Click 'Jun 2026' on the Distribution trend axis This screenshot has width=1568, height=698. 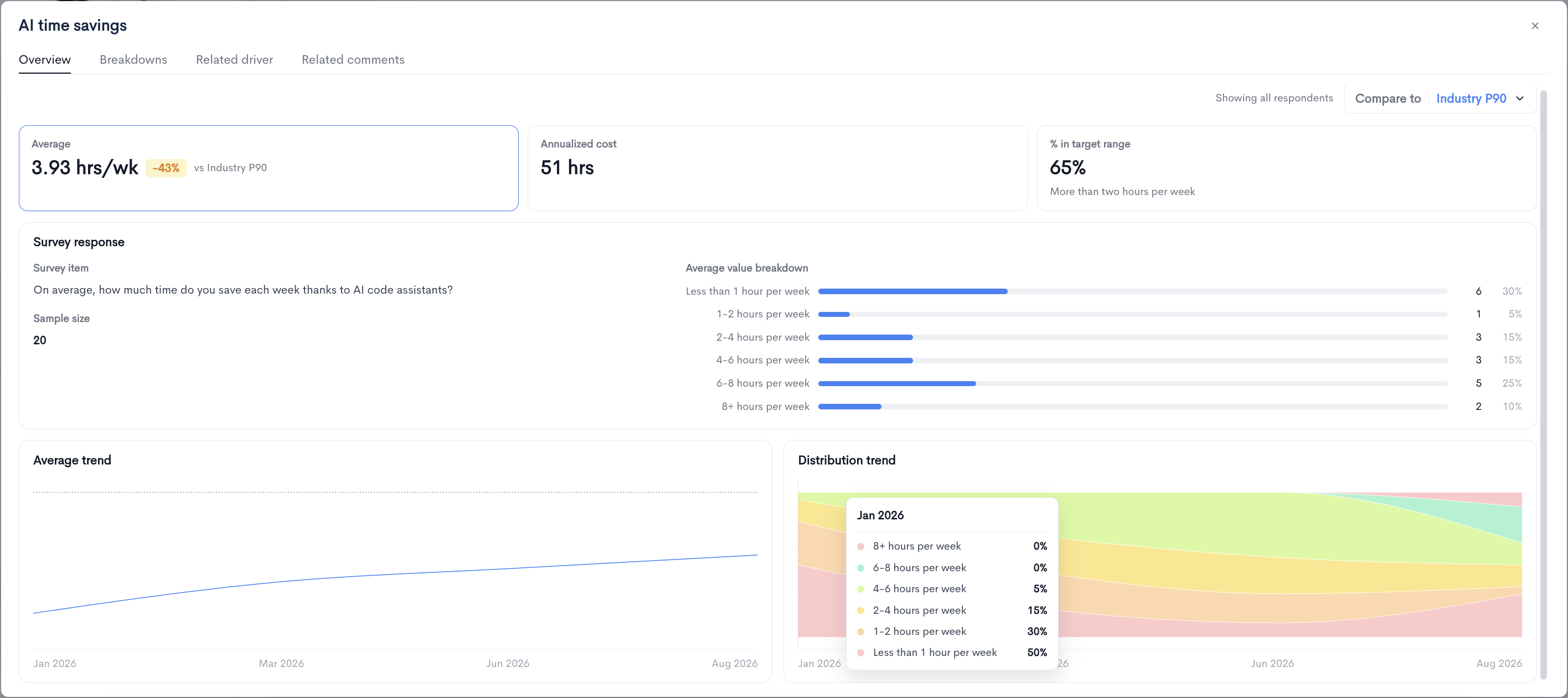(x=1272, y=663)
